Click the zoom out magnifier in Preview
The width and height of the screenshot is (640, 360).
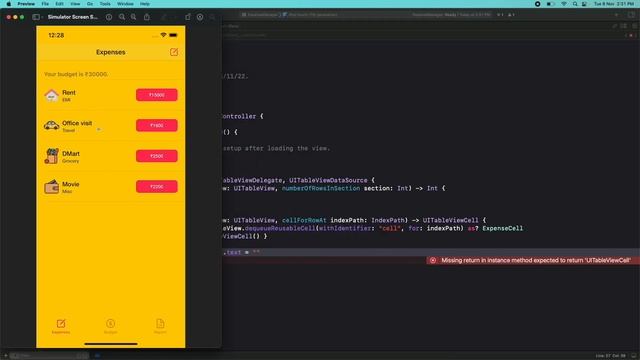tap(122, 17)
